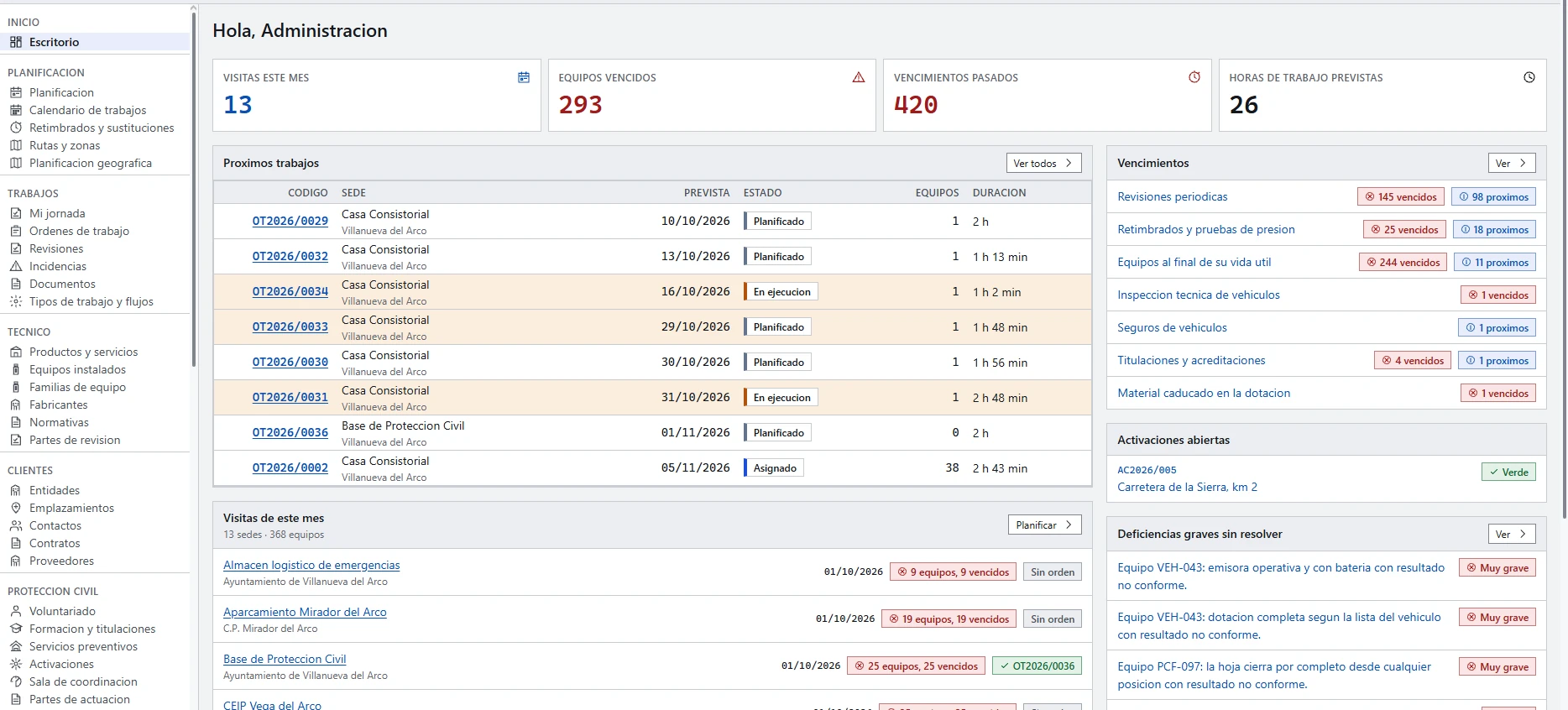
Task: Click the Equipos instalados extinguisher icon
Action: [x=16, y=369]
